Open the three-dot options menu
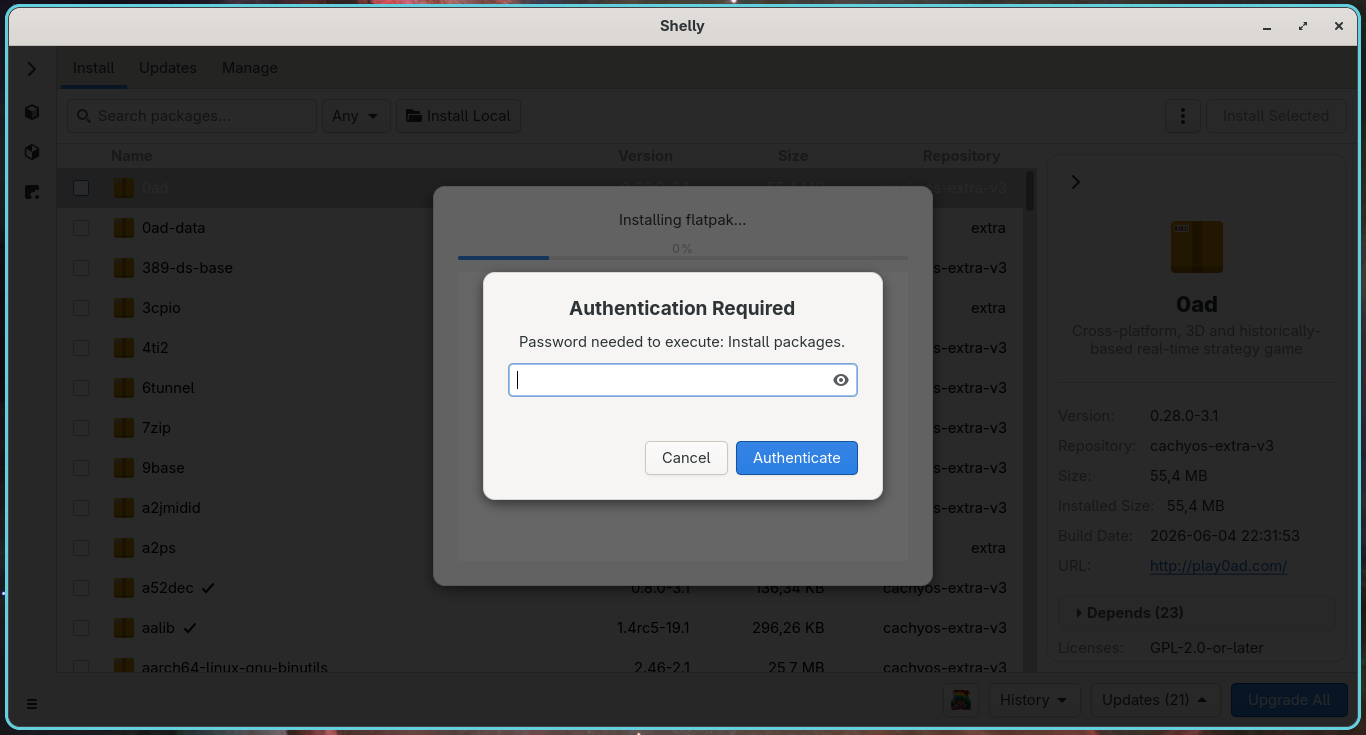Viewport: 1366px width, 735px height. click(1183, 116)
